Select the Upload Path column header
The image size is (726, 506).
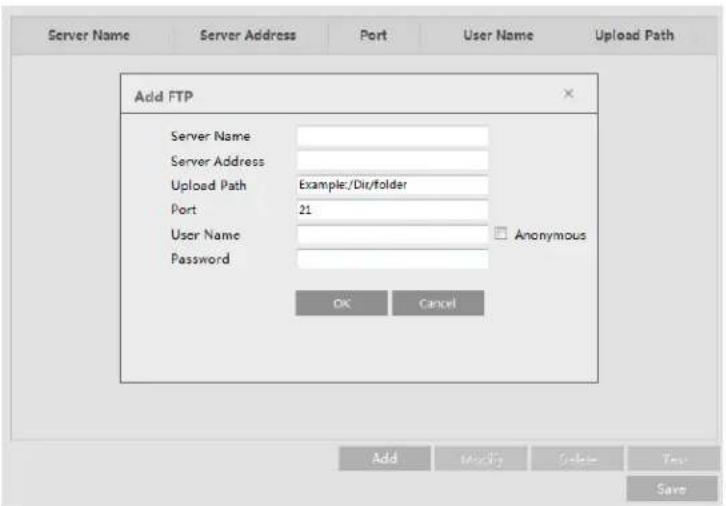pyautogui.click(x=634, y=35)
